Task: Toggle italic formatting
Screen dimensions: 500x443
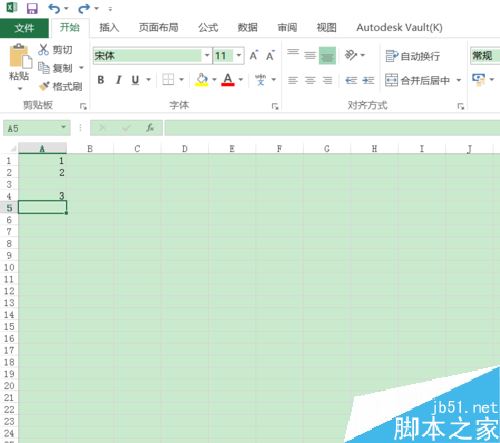Action: (118, 80)
